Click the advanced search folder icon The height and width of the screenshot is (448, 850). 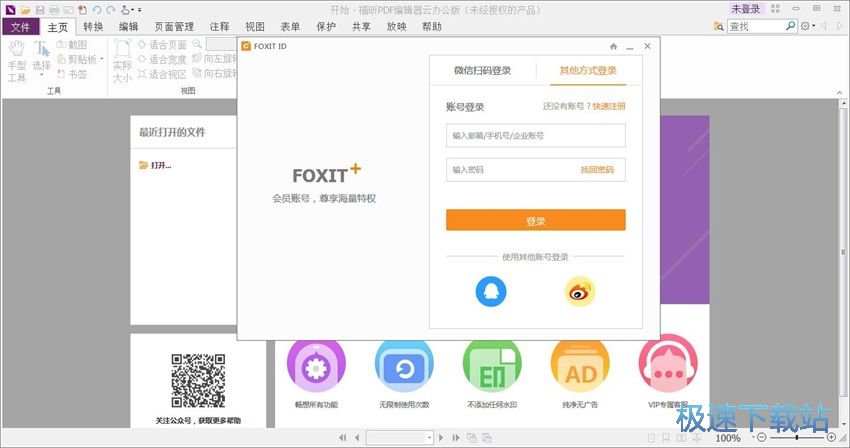point(718,26)
